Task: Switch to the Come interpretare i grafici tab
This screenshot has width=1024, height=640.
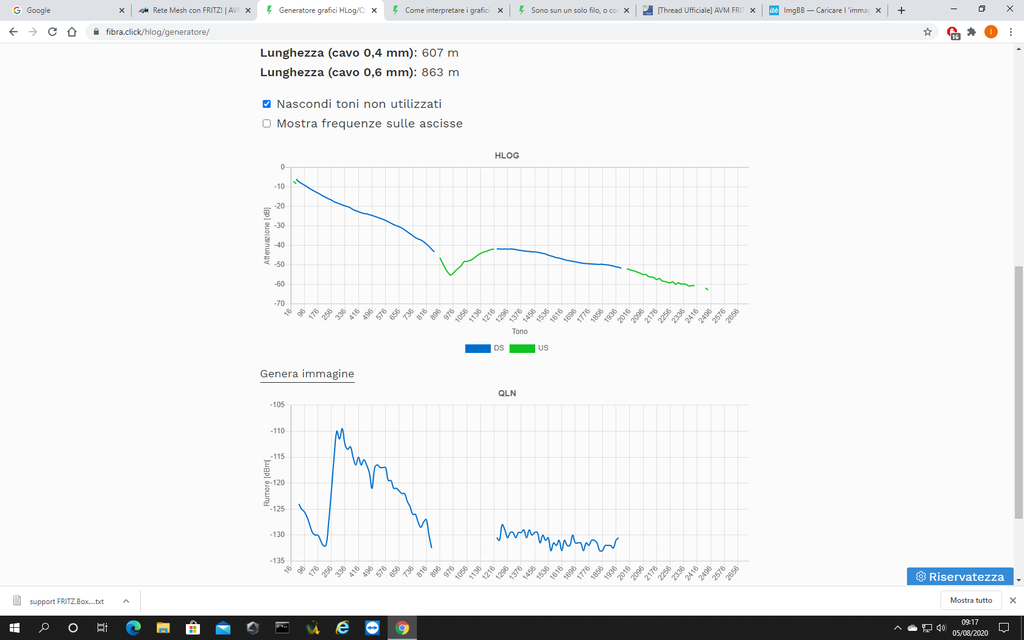Action: coord(447,10)
